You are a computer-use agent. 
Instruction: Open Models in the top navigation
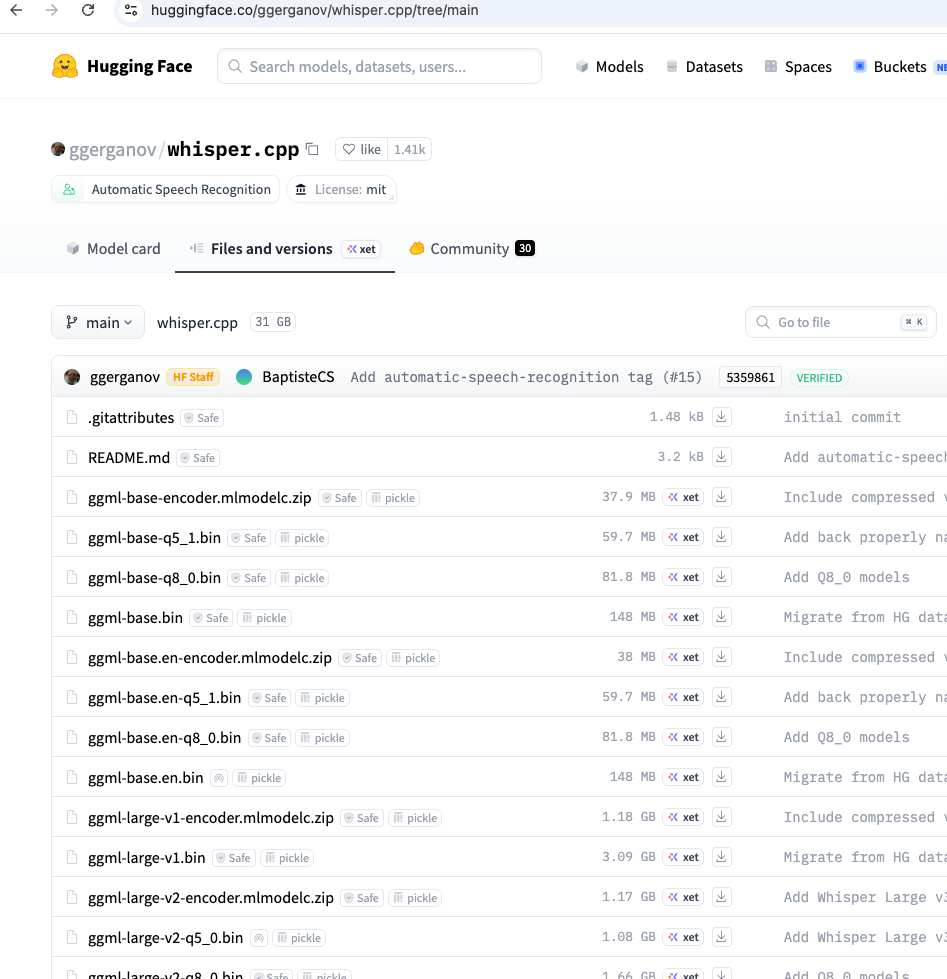(609, 67)
